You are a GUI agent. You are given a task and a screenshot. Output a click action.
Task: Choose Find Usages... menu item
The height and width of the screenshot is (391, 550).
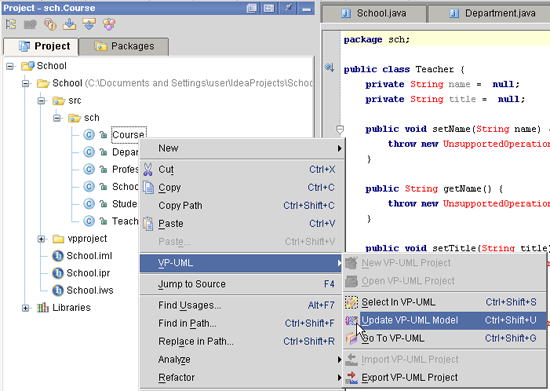[x=241, y=305]
